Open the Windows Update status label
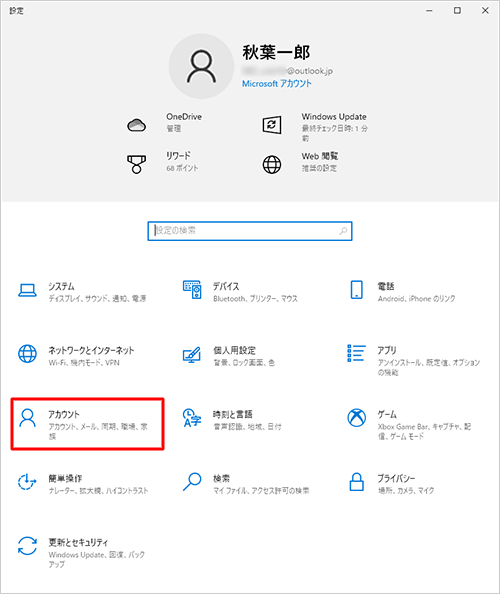500x594 pixels. tap(334, 117)
